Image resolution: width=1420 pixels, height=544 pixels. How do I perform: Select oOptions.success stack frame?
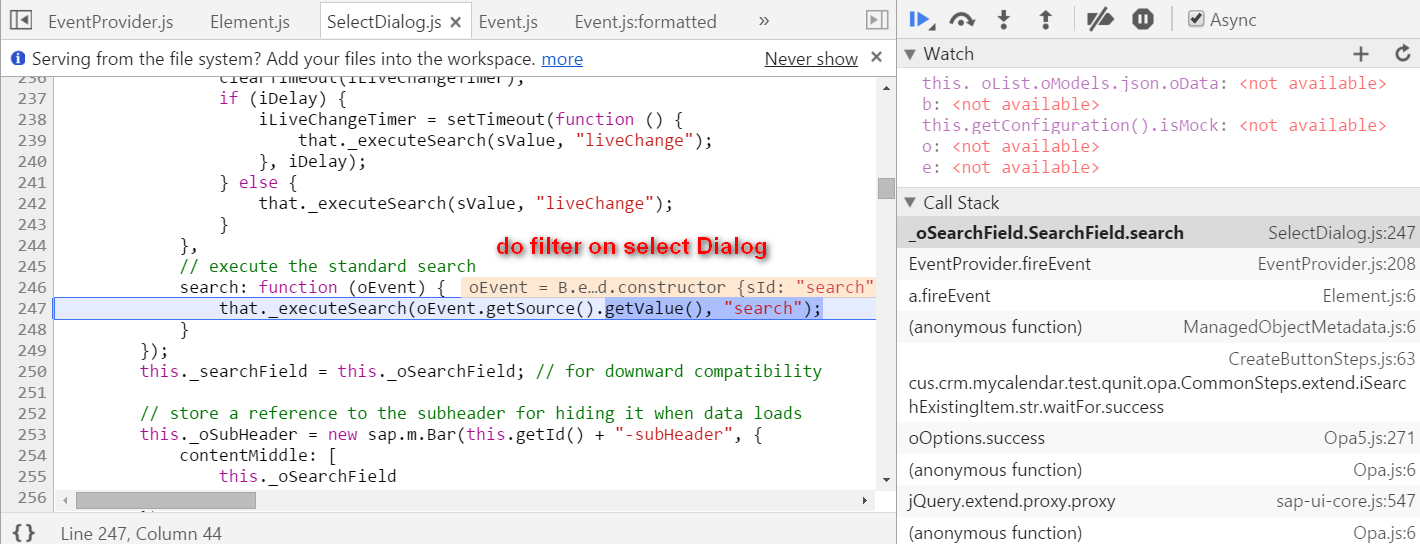pos(1158,438)
